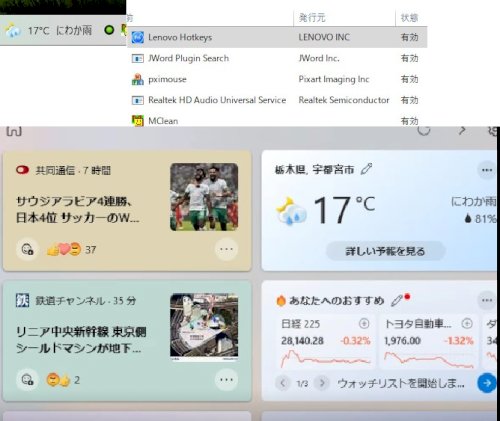Viewport: 500px width, 421px height.
Task: Open the サウジアラビア4連勝 headline
Action: tap(78, 210)
